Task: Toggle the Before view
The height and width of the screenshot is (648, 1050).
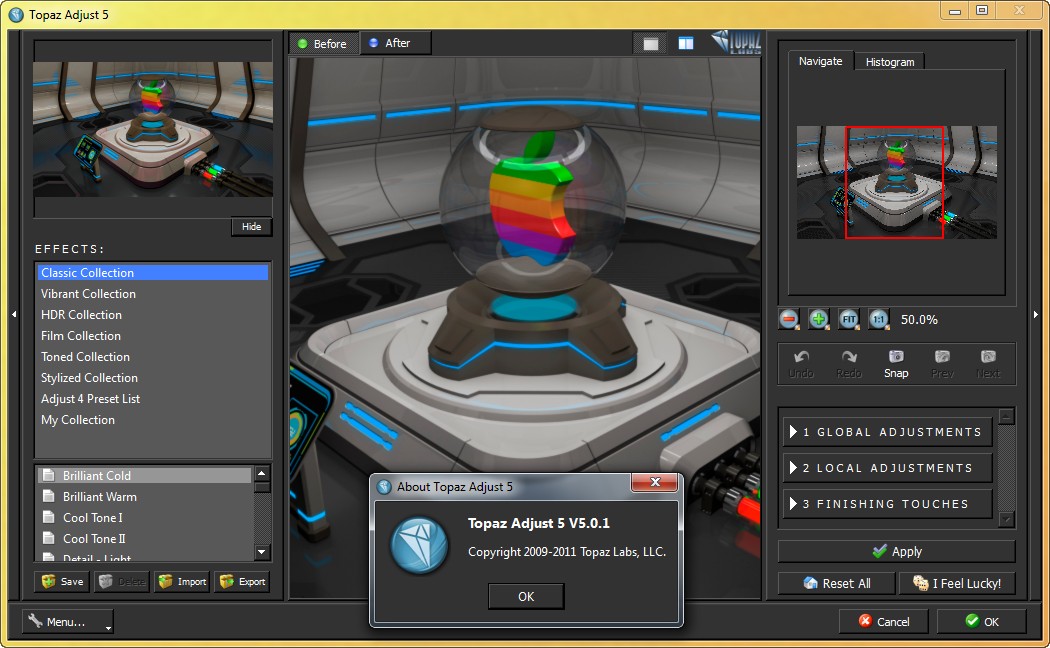Action: [x=323, y=44]
